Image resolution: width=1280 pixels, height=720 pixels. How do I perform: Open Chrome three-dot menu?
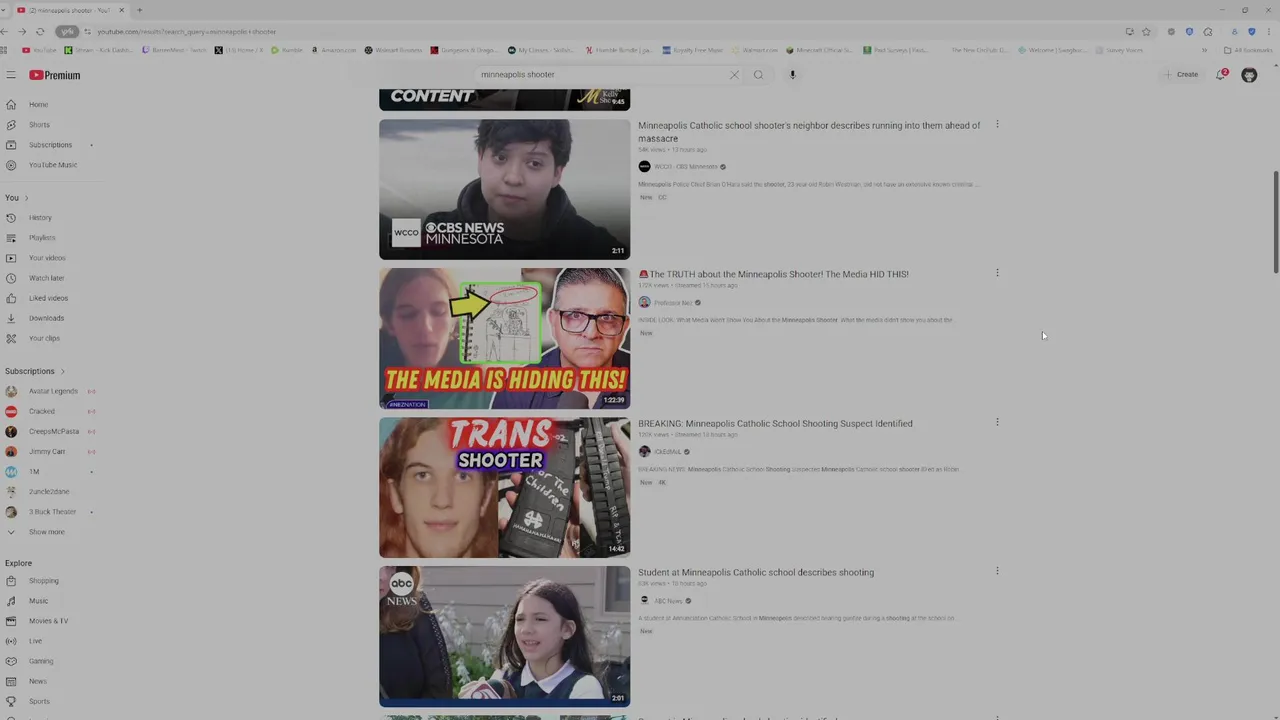[x=1269, y=32]
